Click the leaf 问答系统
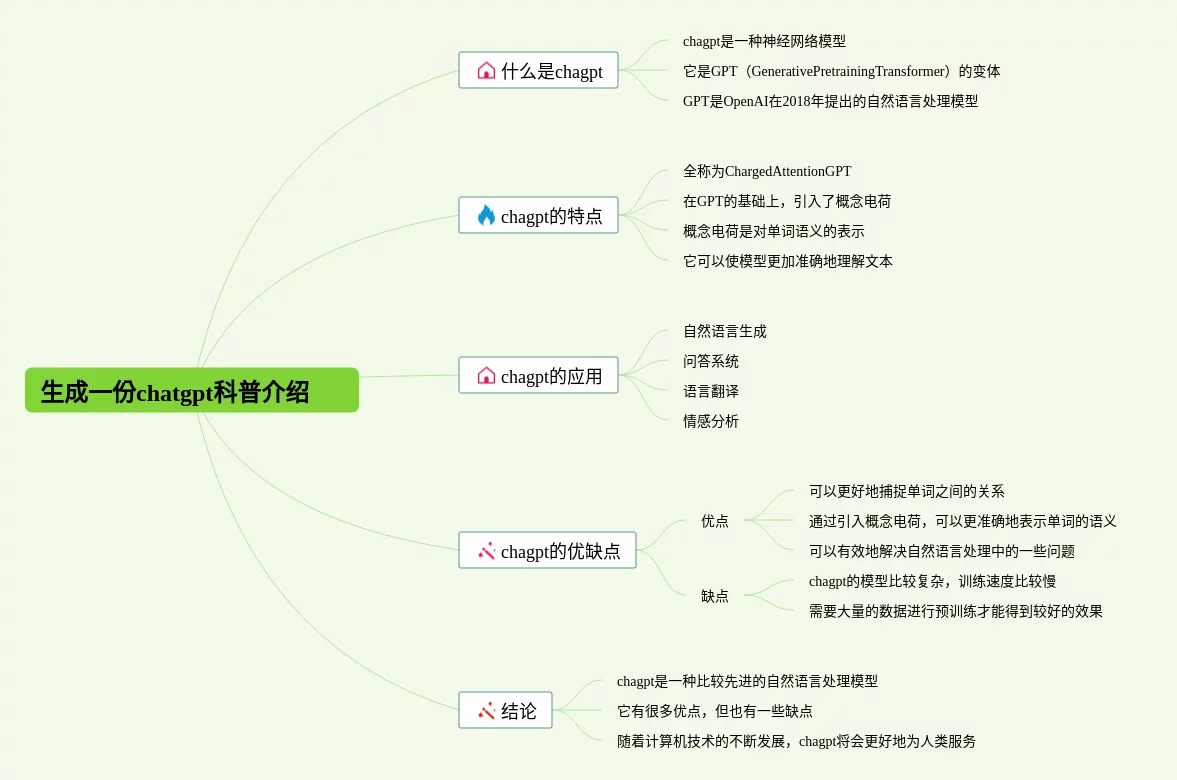The image size is (1177, 780). [711, 361]
